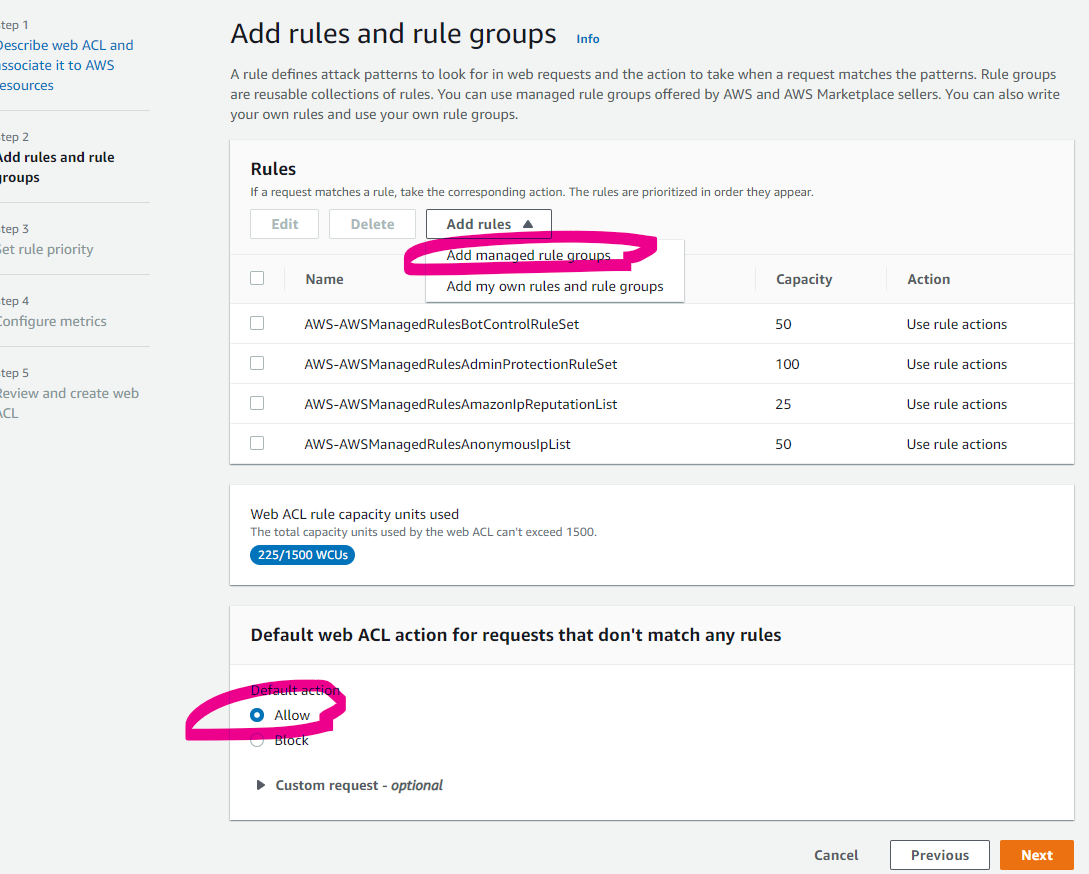Click the Name column header
Viewport: 1089px width, 874px height.
[x=324, y=279]
